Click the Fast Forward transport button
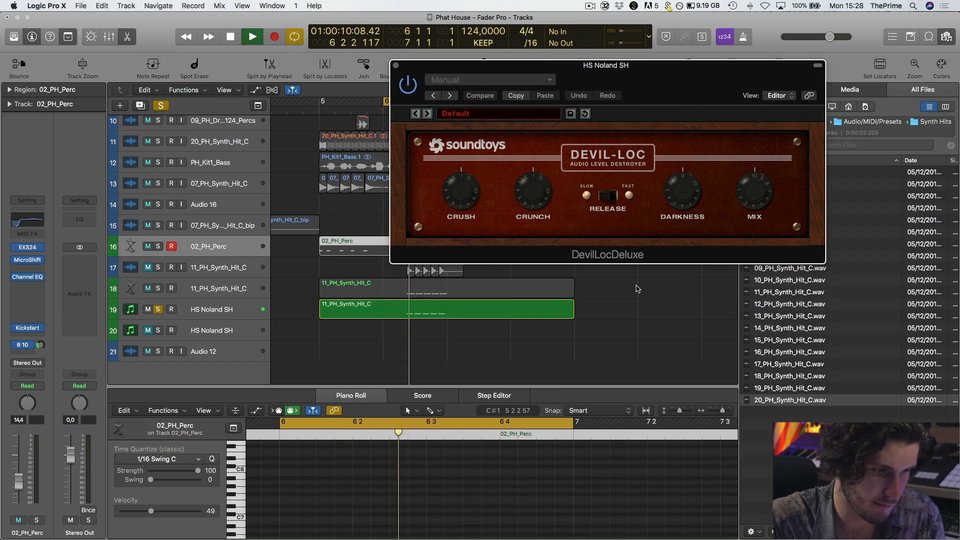This screenshot has width=960, height=540. (208, 37)
